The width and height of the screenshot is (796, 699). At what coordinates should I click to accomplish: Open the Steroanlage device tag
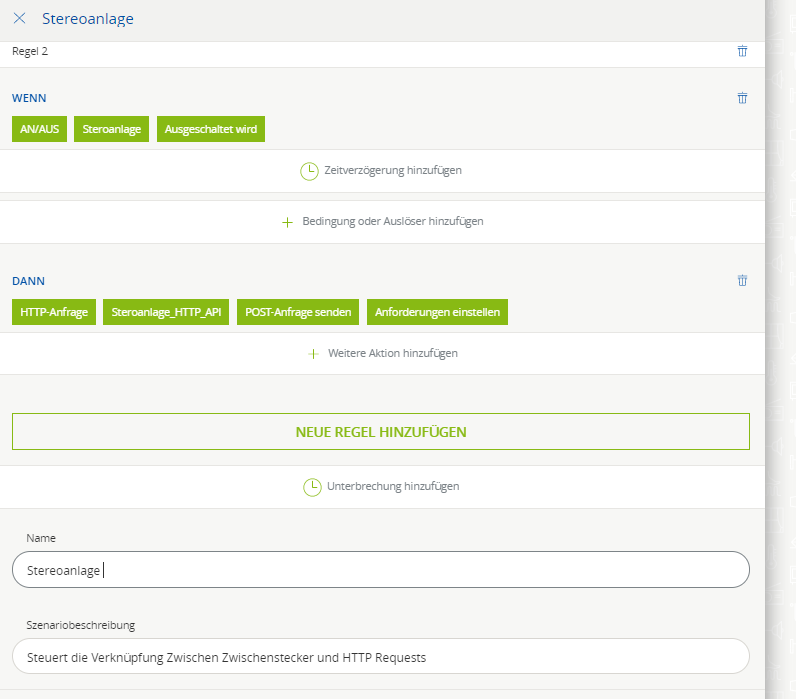click(x=112, y=130)
